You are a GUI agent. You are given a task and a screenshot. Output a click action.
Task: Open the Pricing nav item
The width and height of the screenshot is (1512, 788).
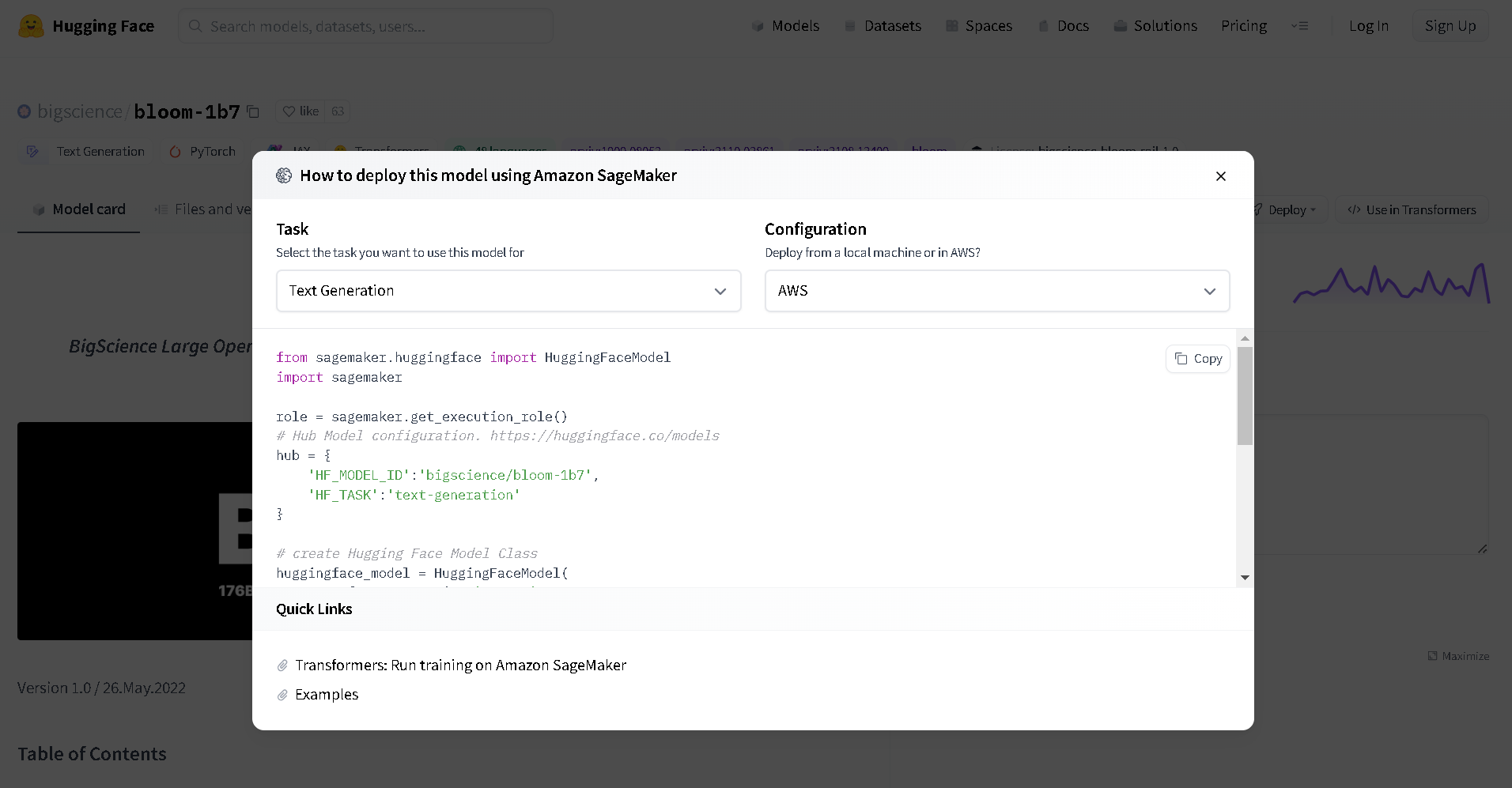pos(1244,26)
